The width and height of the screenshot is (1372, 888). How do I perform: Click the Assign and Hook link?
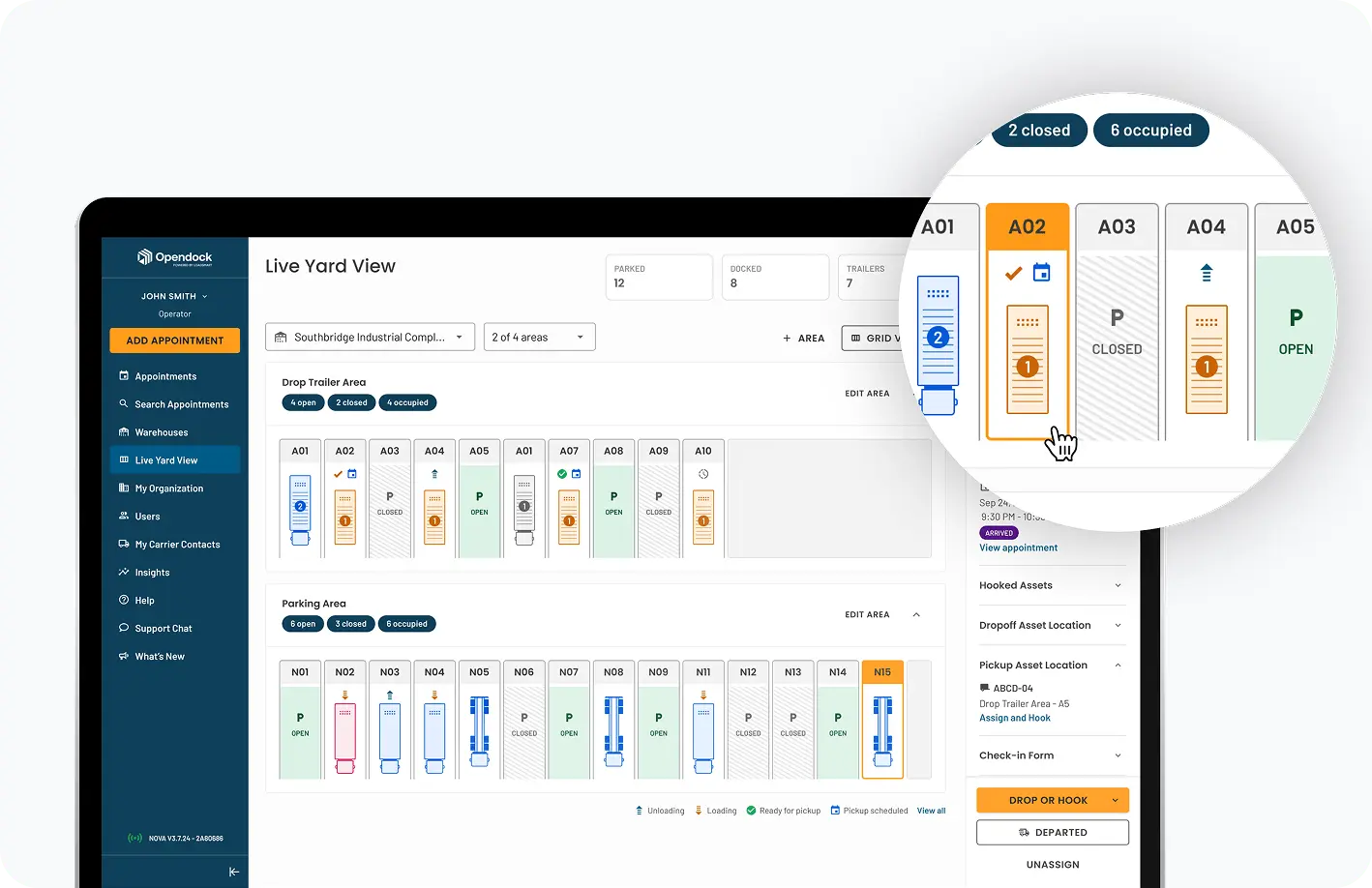pos(1014,718)
